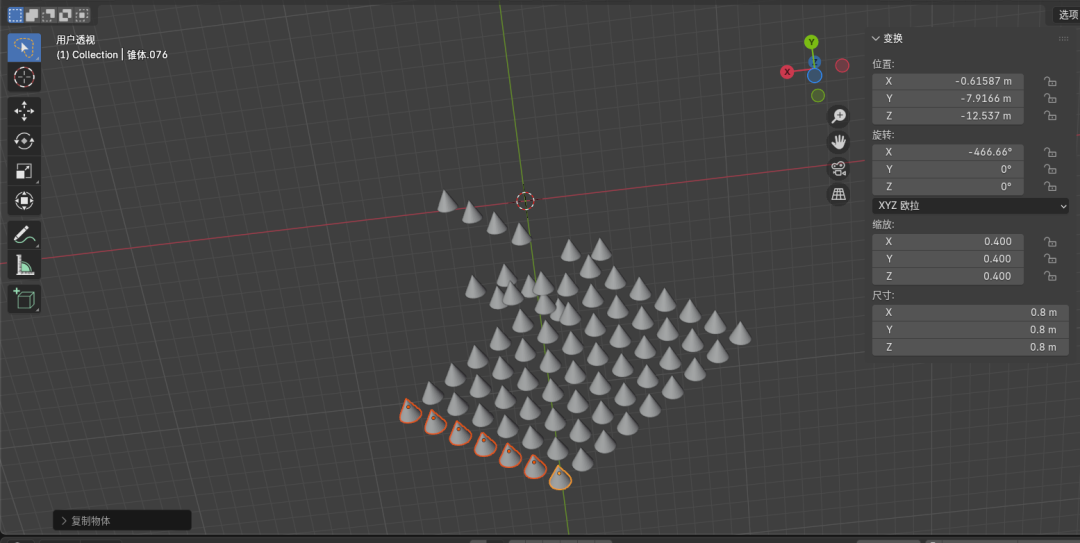Click the blue Z axis gizmo circle
Viewport: 1080px width, 543px height.
815,76
